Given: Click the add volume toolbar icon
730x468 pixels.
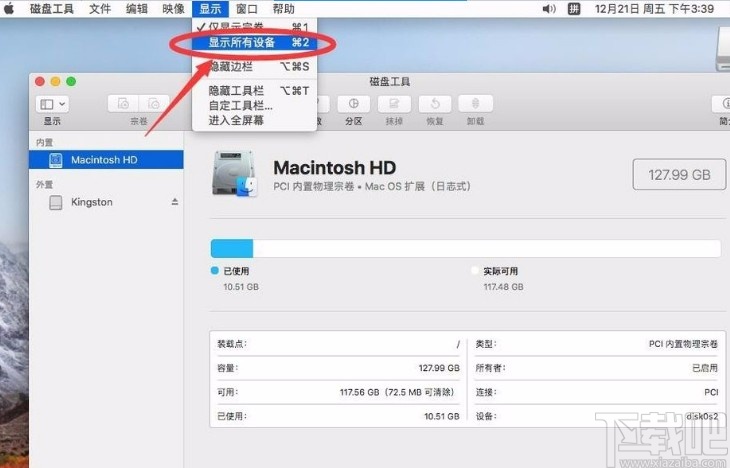Looking at the screenshot, I should coord(123,104).
